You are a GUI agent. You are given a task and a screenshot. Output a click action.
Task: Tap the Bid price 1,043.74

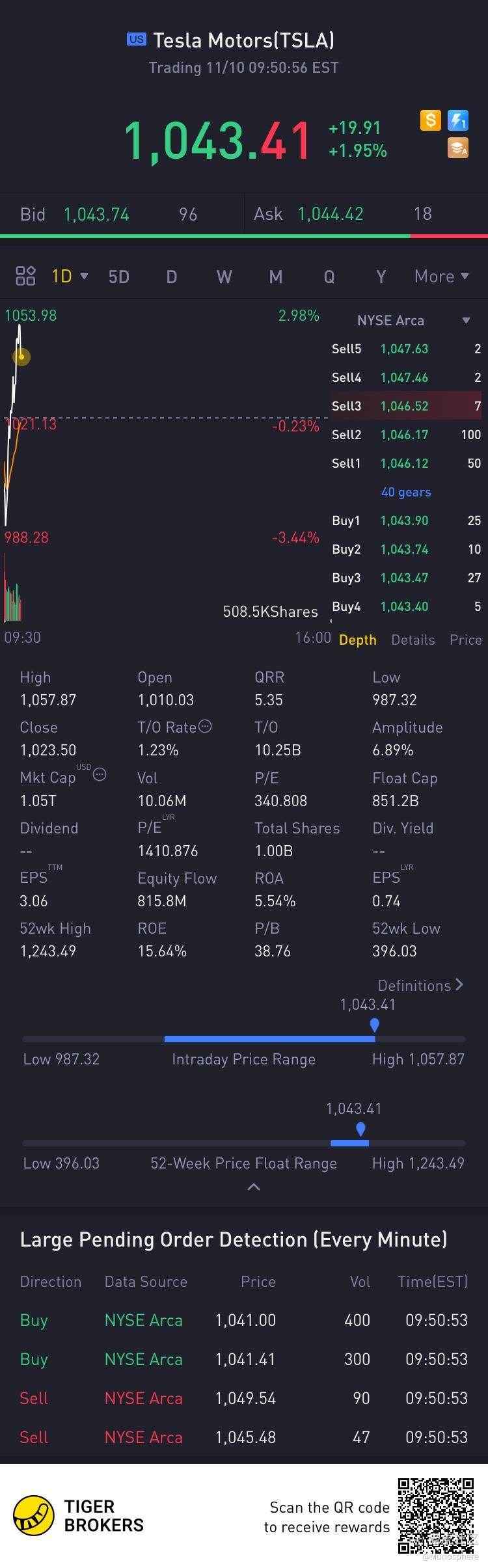click(96, 214)
